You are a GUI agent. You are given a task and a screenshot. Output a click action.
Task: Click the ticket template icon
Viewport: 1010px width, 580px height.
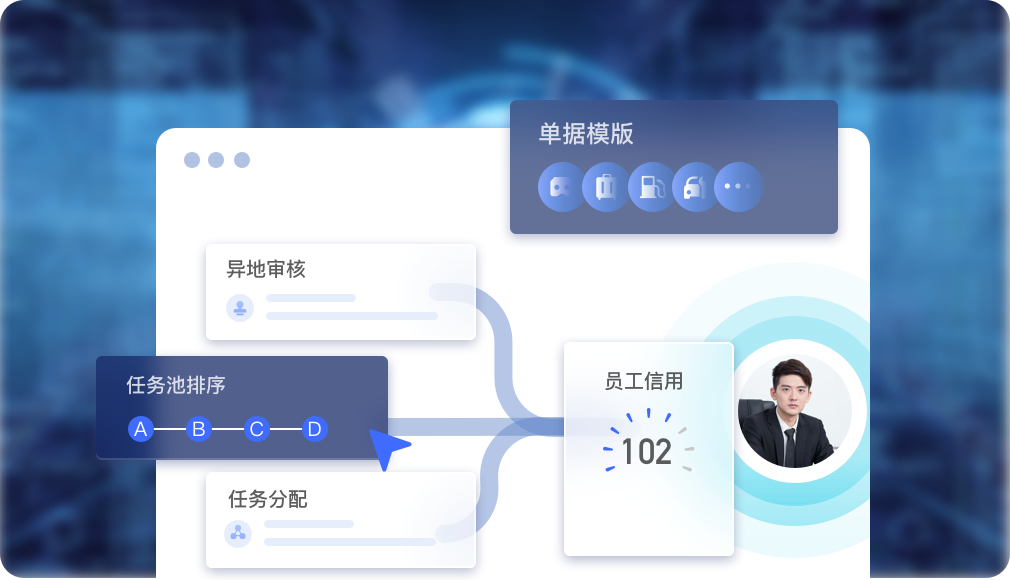561,187
